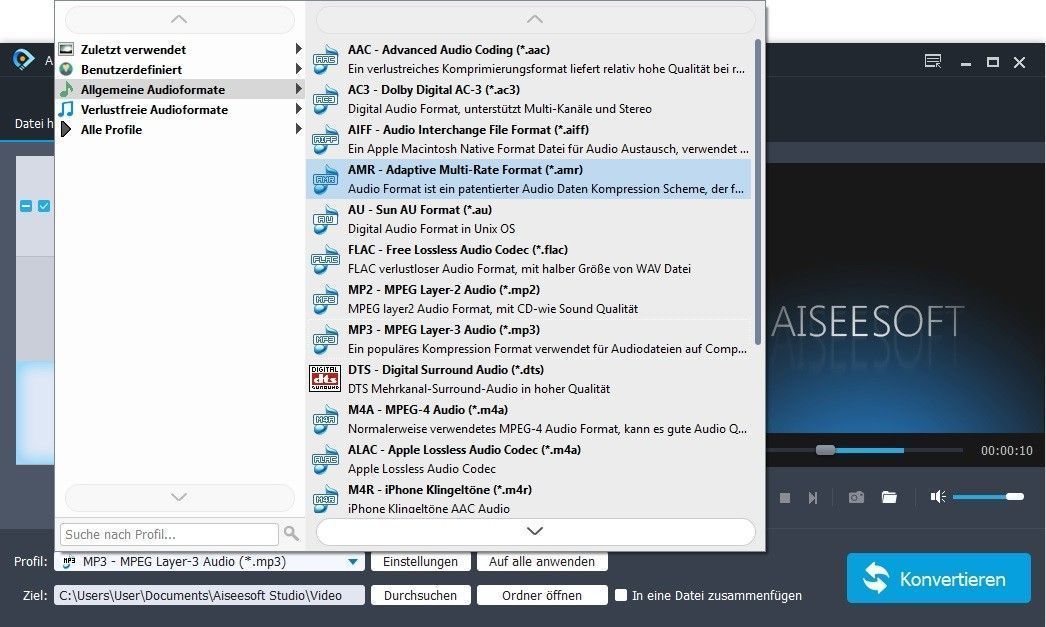
Task: Click the DTS Digital Surround icon
Action: (325, 379)
